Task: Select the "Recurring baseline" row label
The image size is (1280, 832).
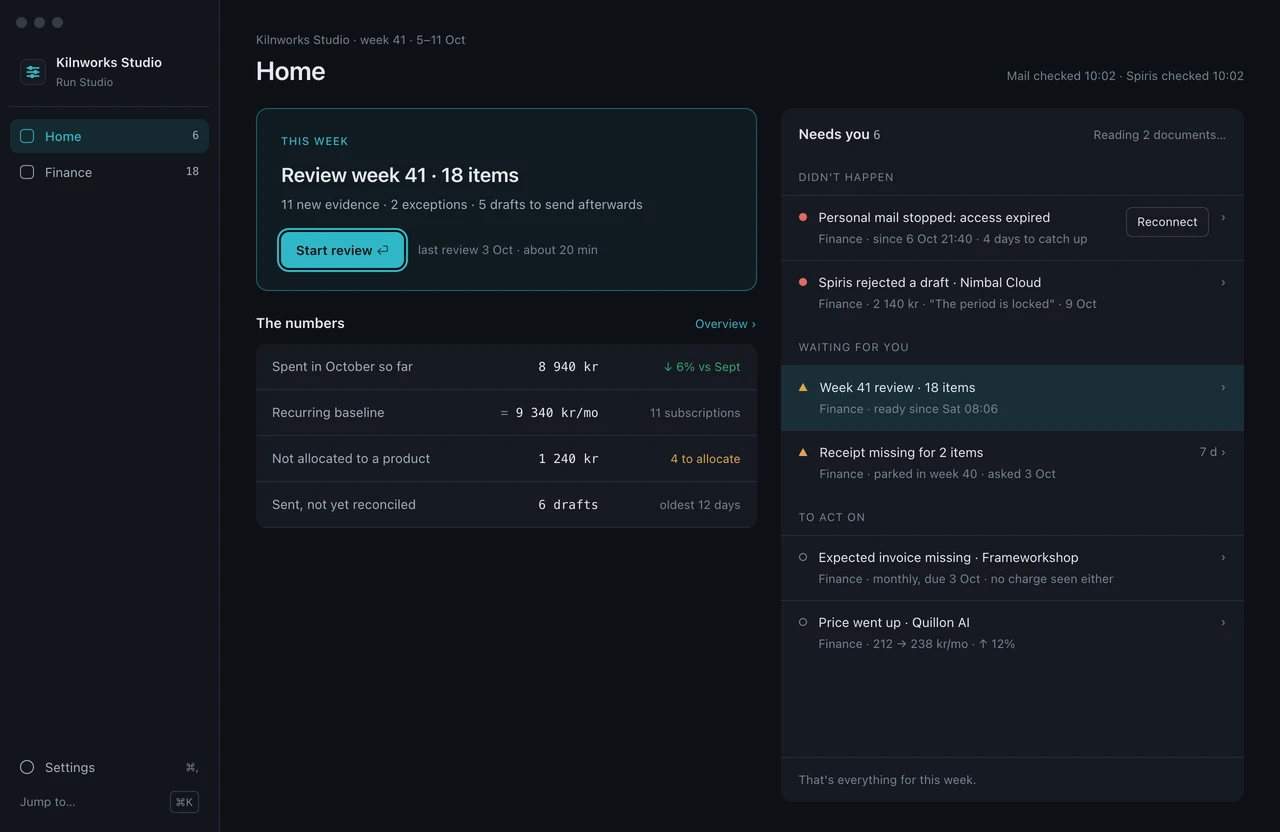Action: tap(328, 413)
